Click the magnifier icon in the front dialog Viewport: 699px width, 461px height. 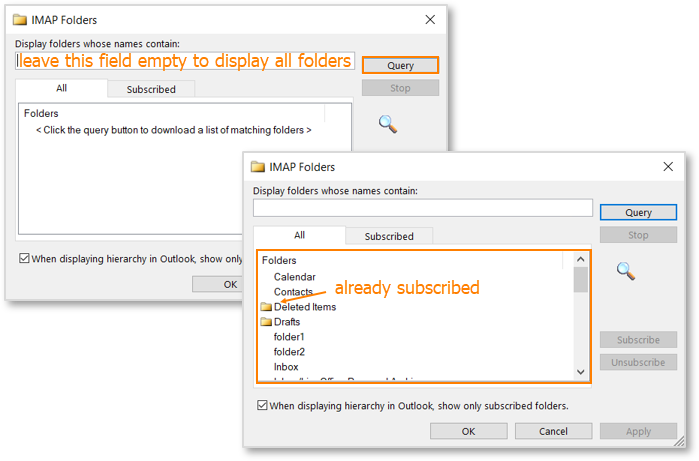[x=626, y=271]
